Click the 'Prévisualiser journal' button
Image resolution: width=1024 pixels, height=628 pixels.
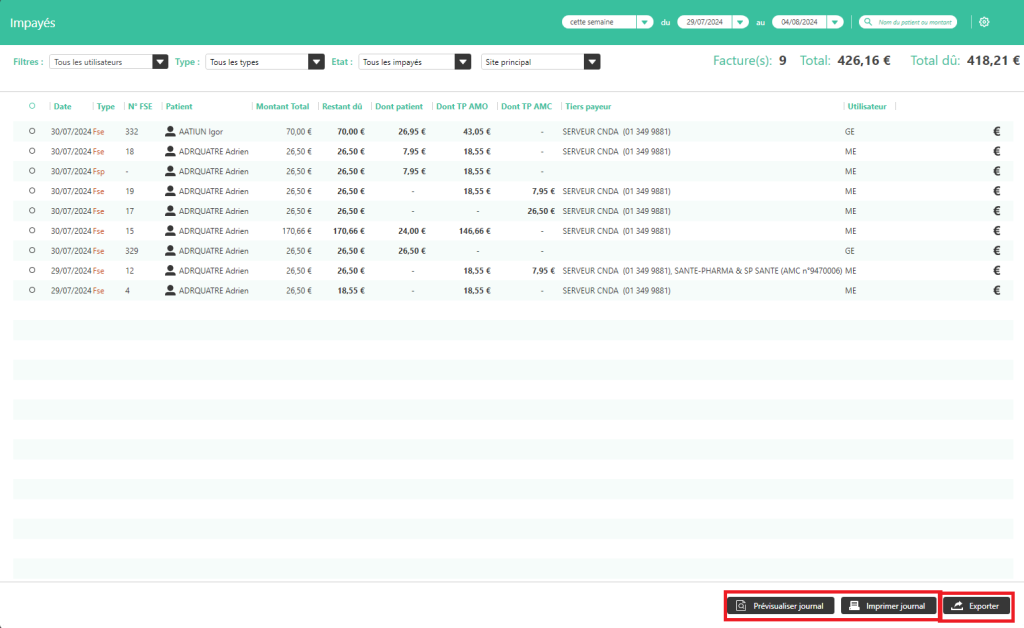[x=780, y=606]
